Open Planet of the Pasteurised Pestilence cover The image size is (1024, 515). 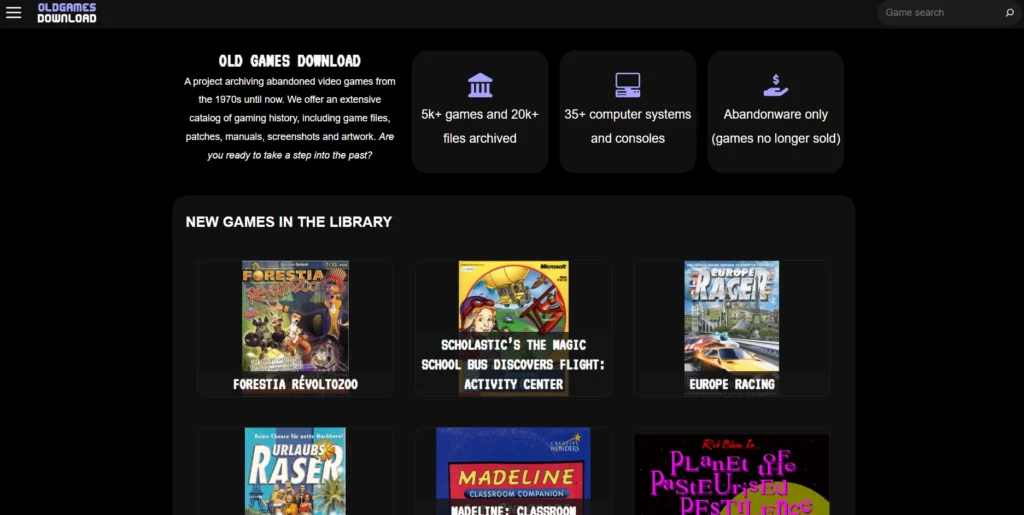pyautogui.click(x=731, y=475)
